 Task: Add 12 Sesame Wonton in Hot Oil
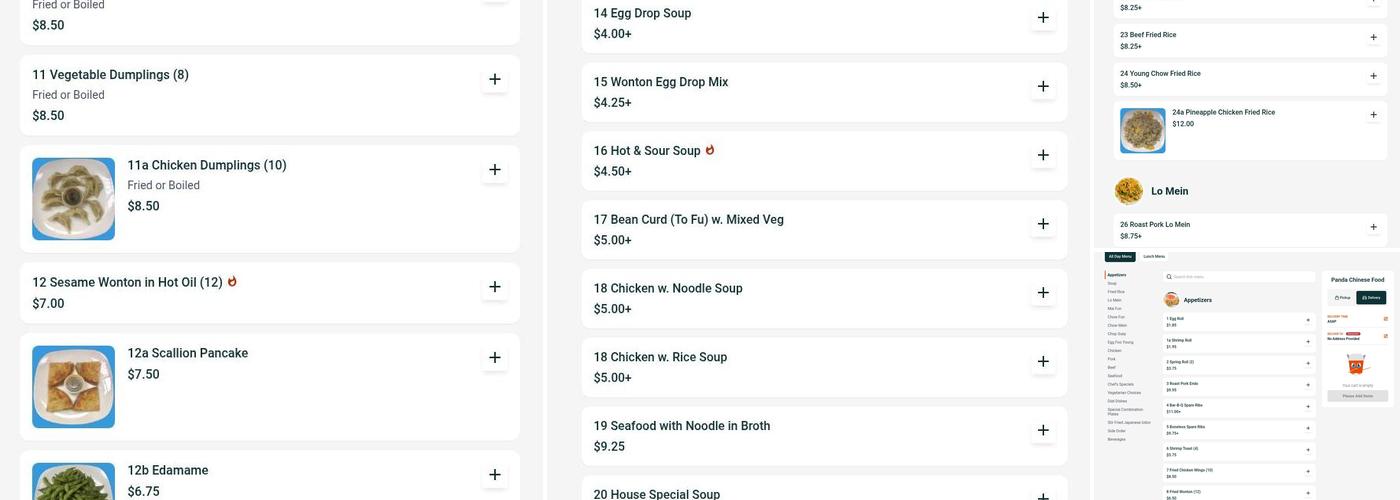pyautogui.click(x=494, y=287)
